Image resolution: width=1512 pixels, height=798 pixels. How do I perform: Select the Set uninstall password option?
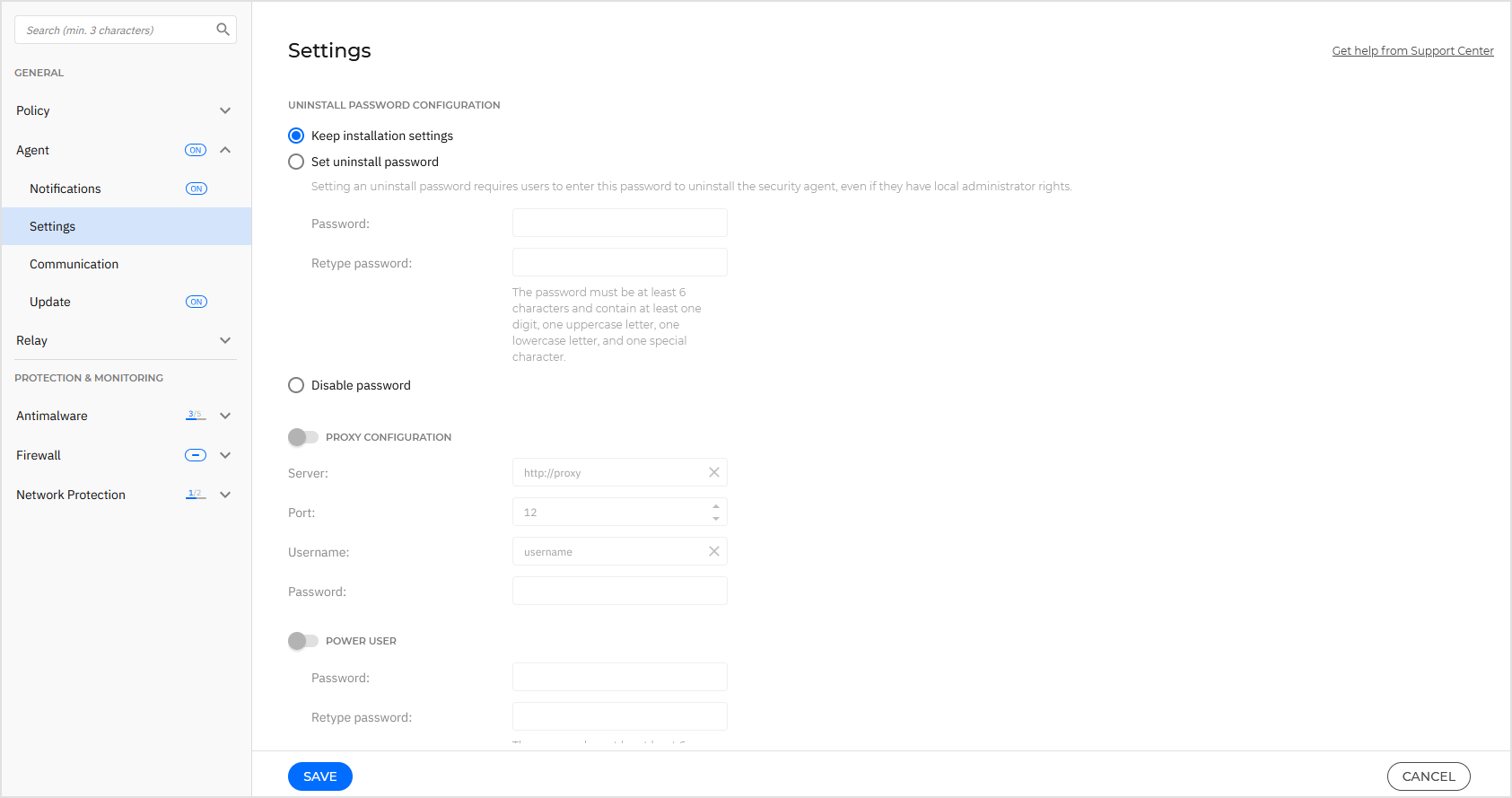tap(296, 162)
